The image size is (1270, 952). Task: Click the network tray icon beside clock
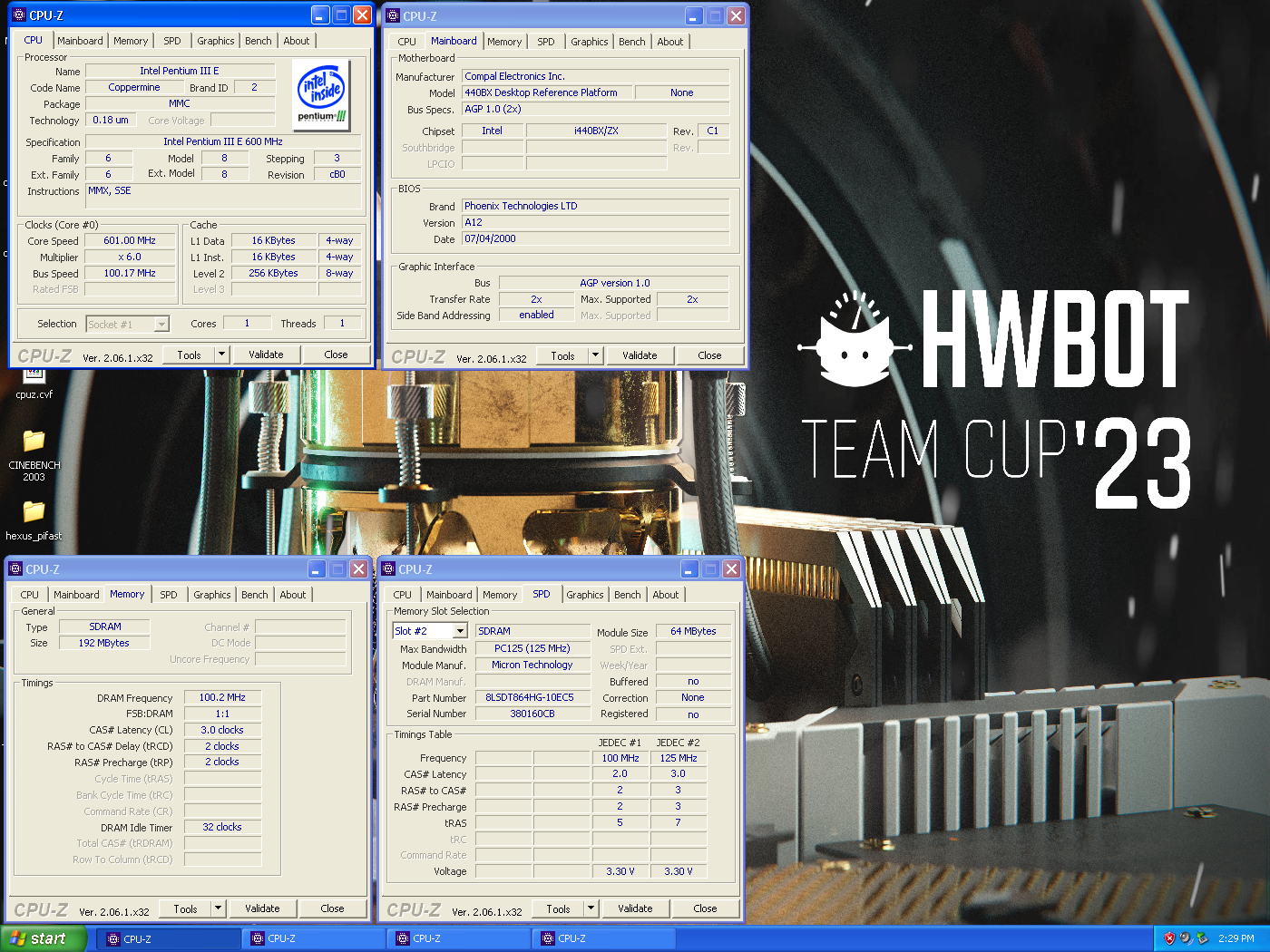point(1202,938)
